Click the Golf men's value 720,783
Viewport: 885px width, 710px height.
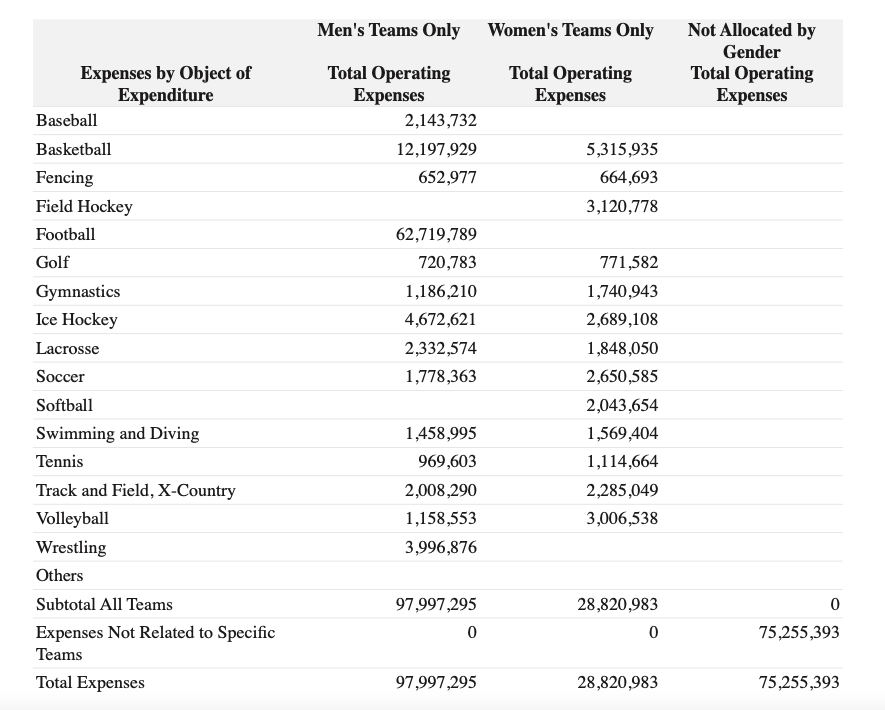447,262
